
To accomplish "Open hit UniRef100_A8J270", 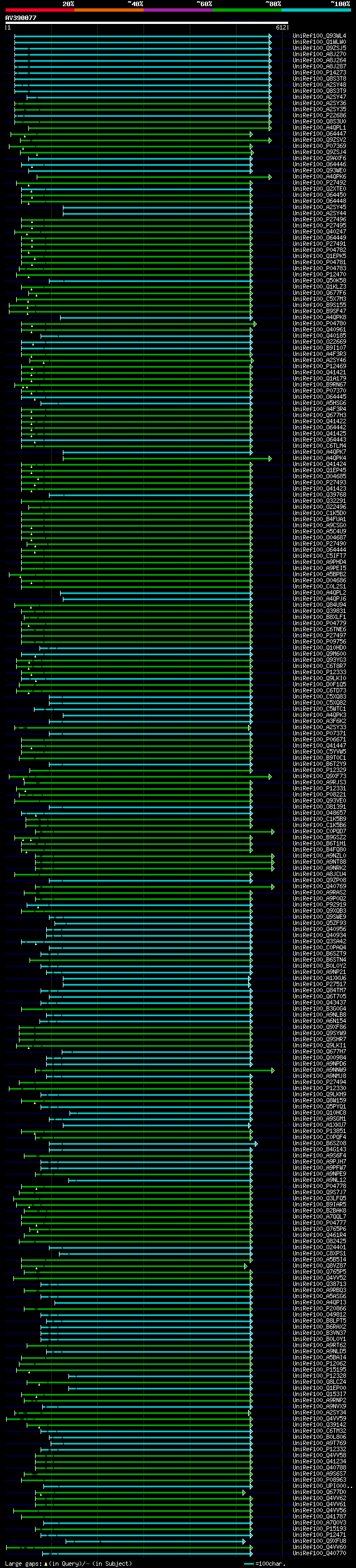I will tap(319, 54).
